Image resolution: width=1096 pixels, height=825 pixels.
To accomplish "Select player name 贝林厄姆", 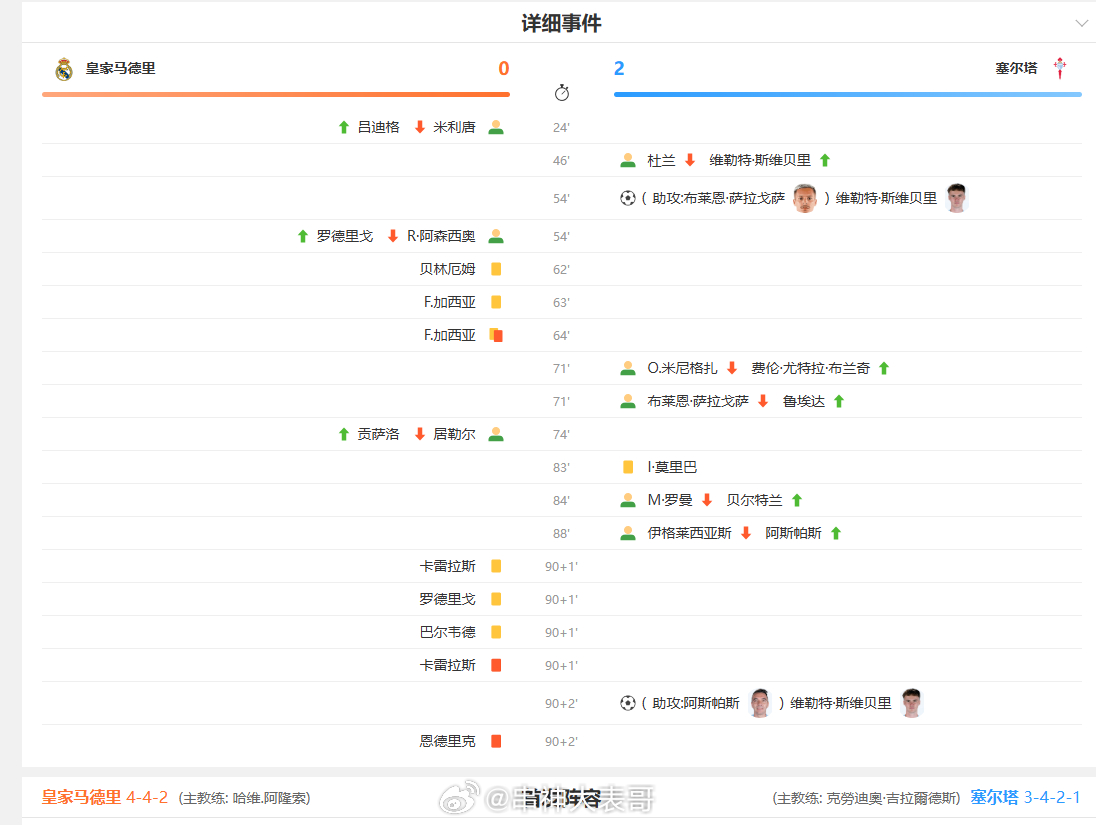I will [x=447, y=269].
